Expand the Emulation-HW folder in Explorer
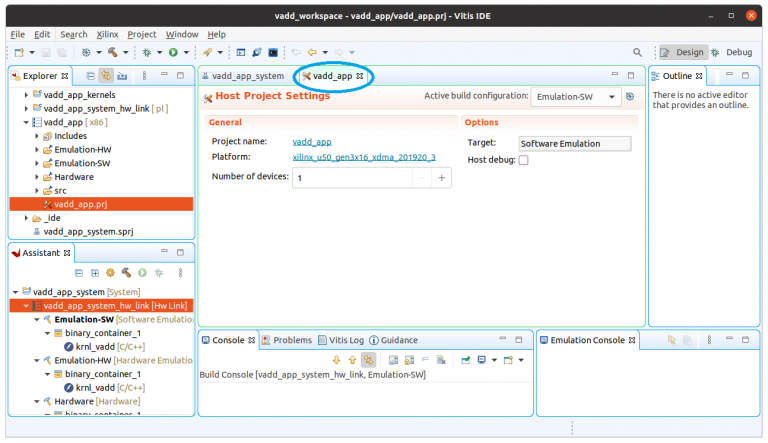Viewport: 768px width, 443px height. pyautogui.click(x=37, y=149)
